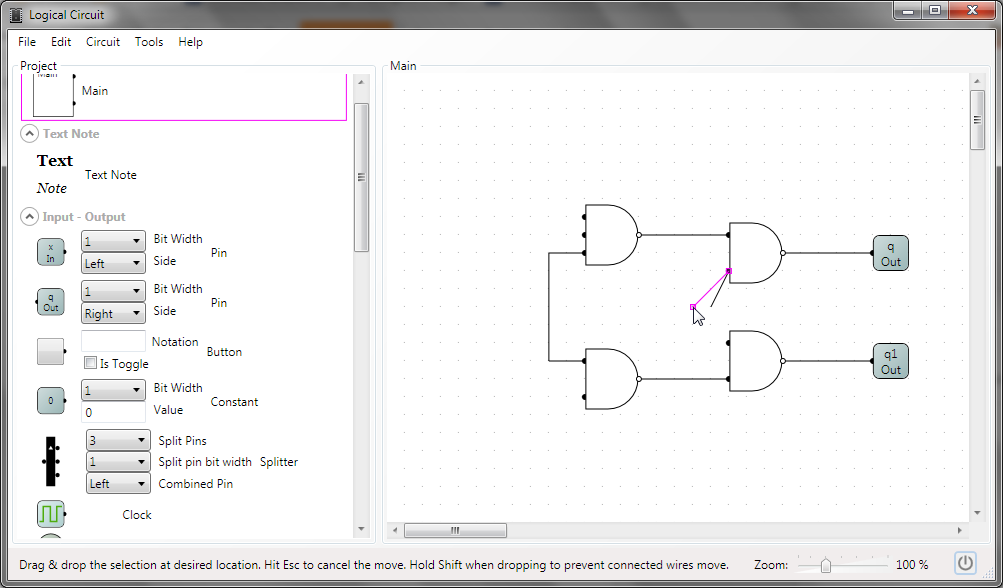Click the q Out gate on the canvas
Image resolution: width=1003 pixels, height=588 pixels.
tap(889, 253)
